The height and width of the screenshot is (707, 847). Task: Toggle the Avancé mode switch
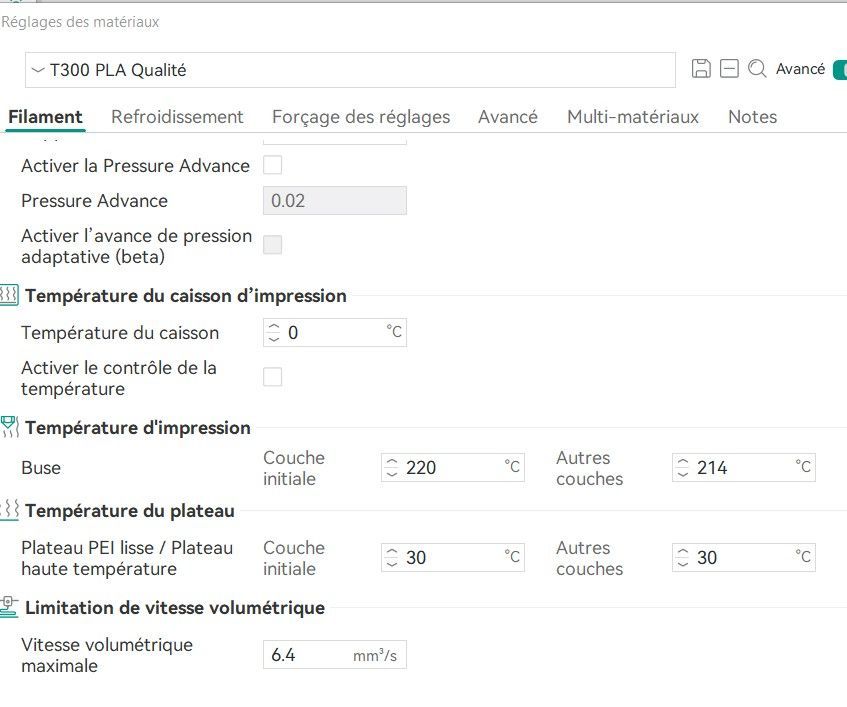840,69
